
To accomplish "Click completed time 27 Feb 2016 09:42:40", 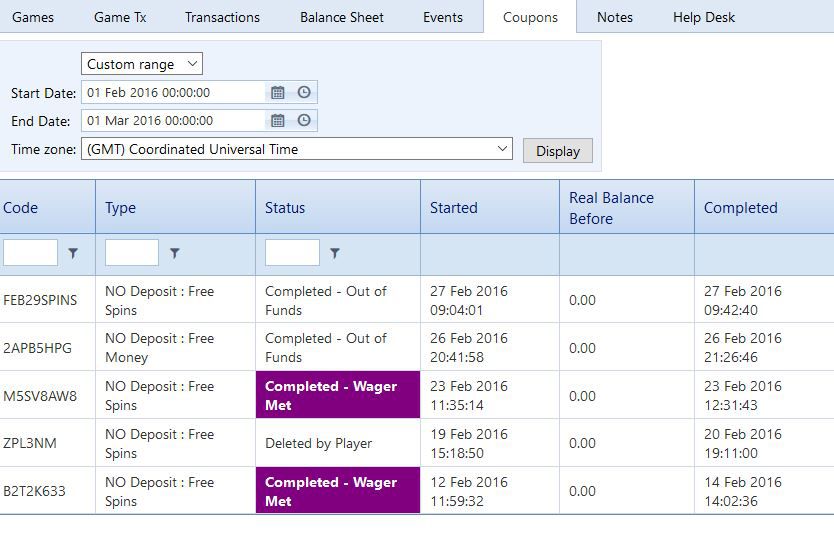I will [743, 300].
